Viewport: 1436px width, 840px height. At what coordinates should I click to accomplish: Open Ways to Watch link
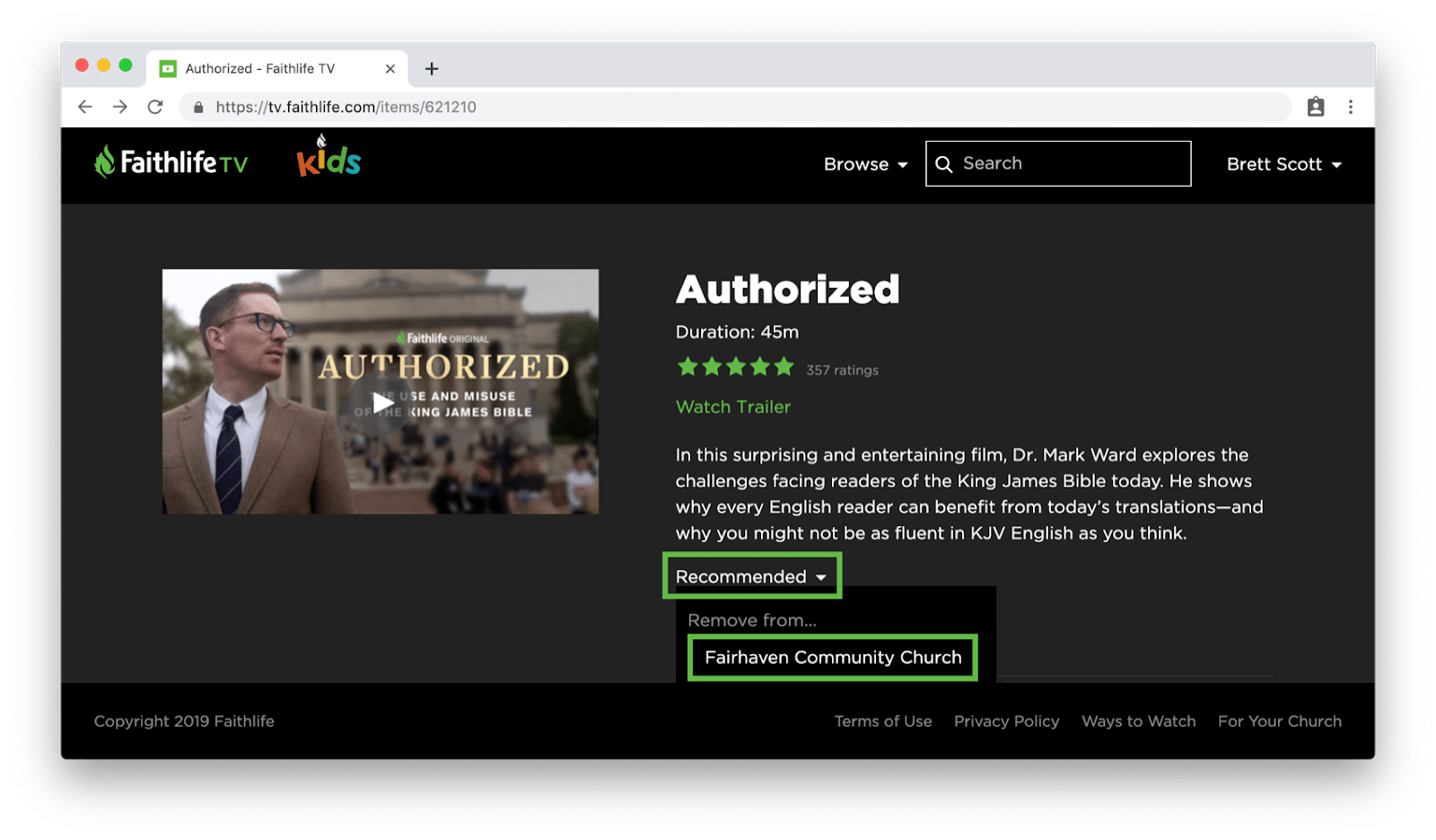tap(1139, 722)
